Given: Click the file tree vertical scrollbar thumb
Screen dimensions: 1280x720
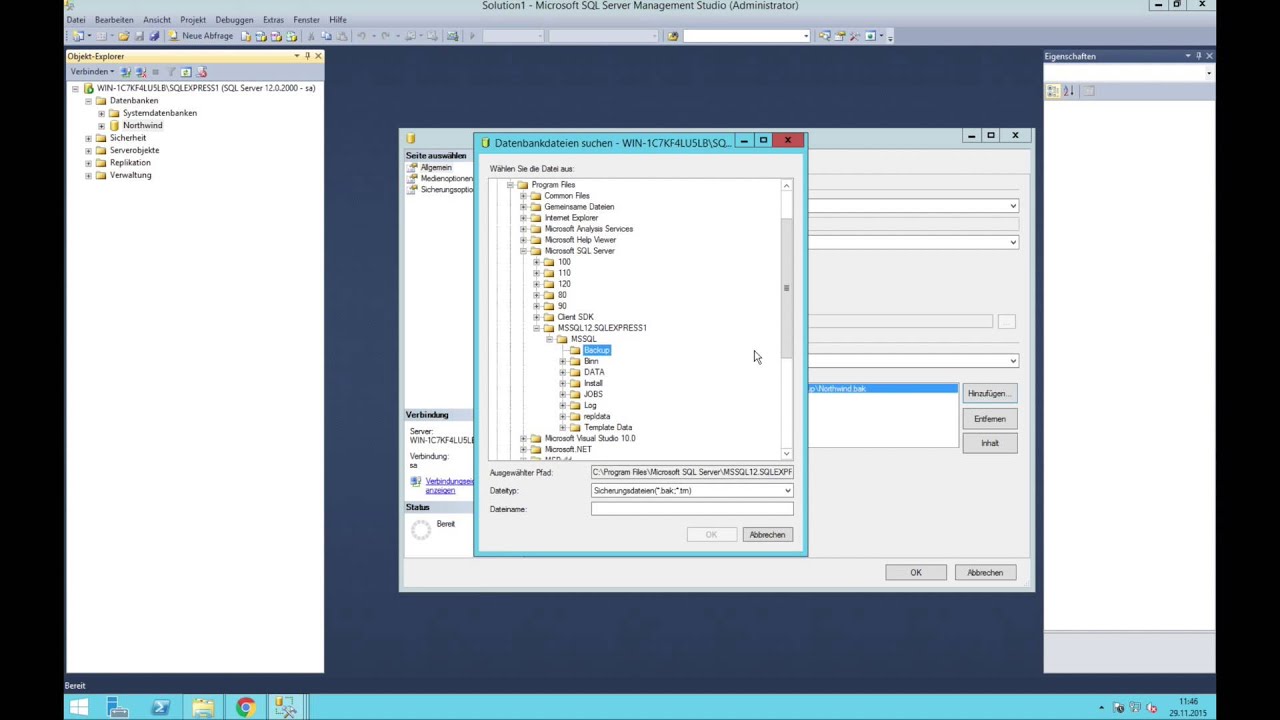Looking at the screenshot, I should [786, 288].
